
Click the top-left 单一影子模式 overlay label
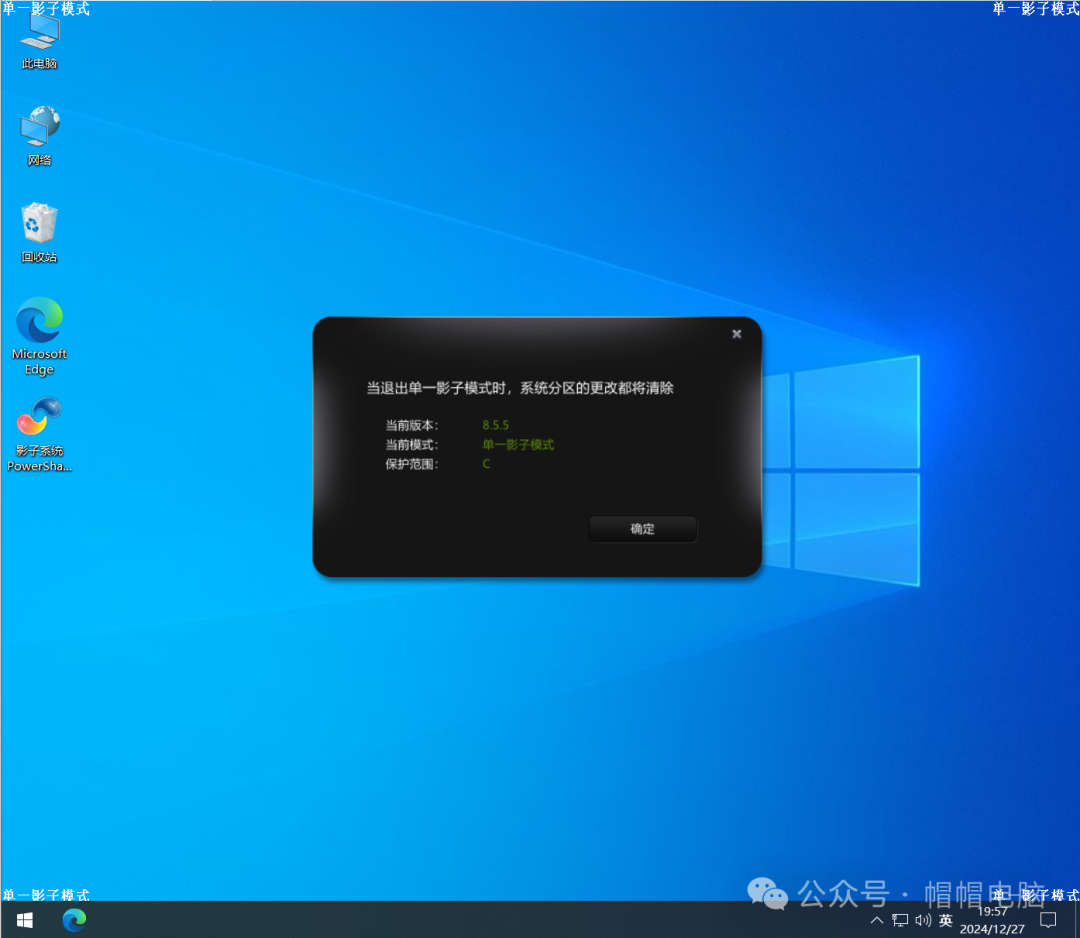(46, 9)
